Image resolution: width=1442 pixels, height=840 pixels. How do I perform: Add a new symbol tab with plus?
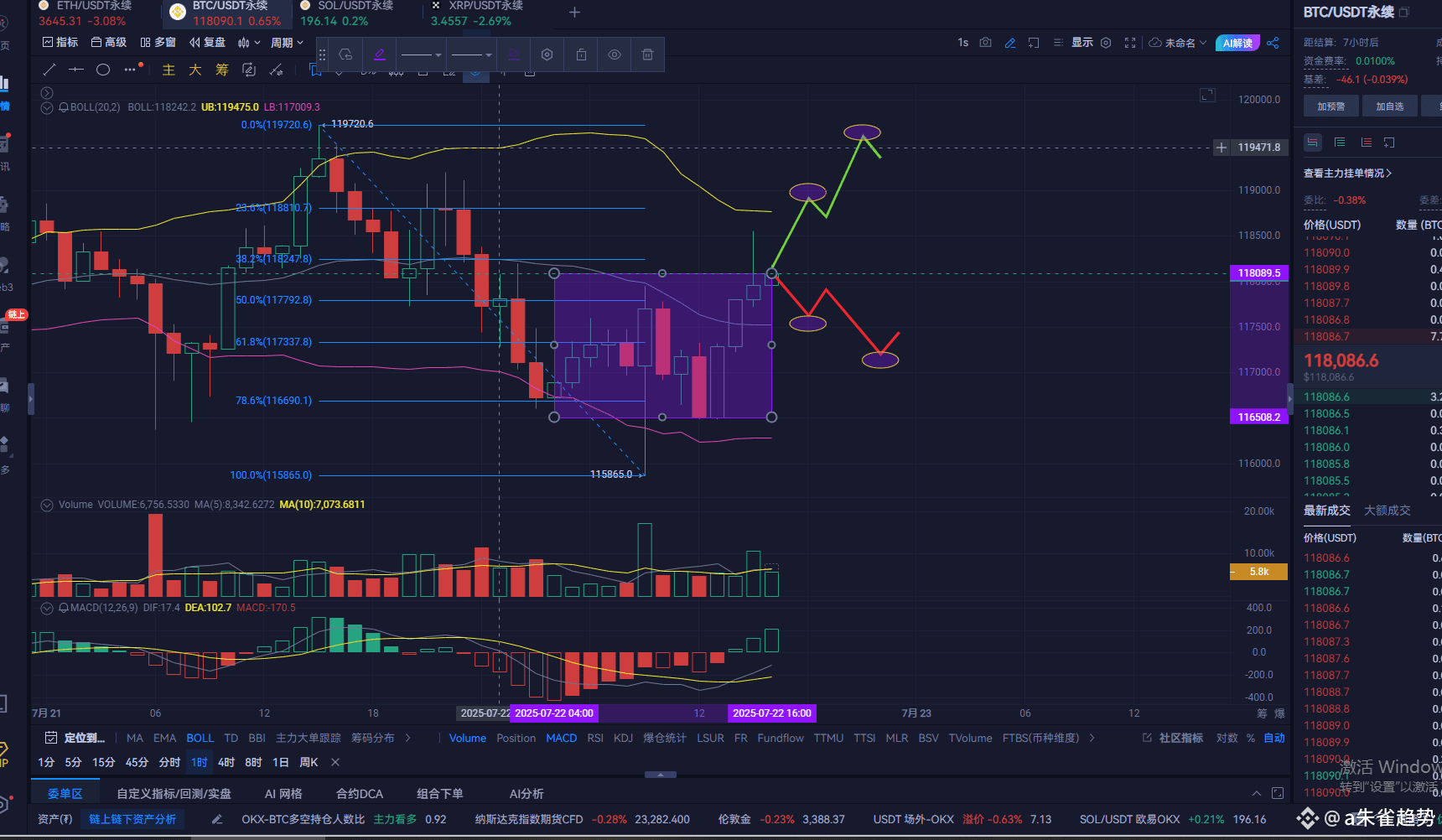574,13
